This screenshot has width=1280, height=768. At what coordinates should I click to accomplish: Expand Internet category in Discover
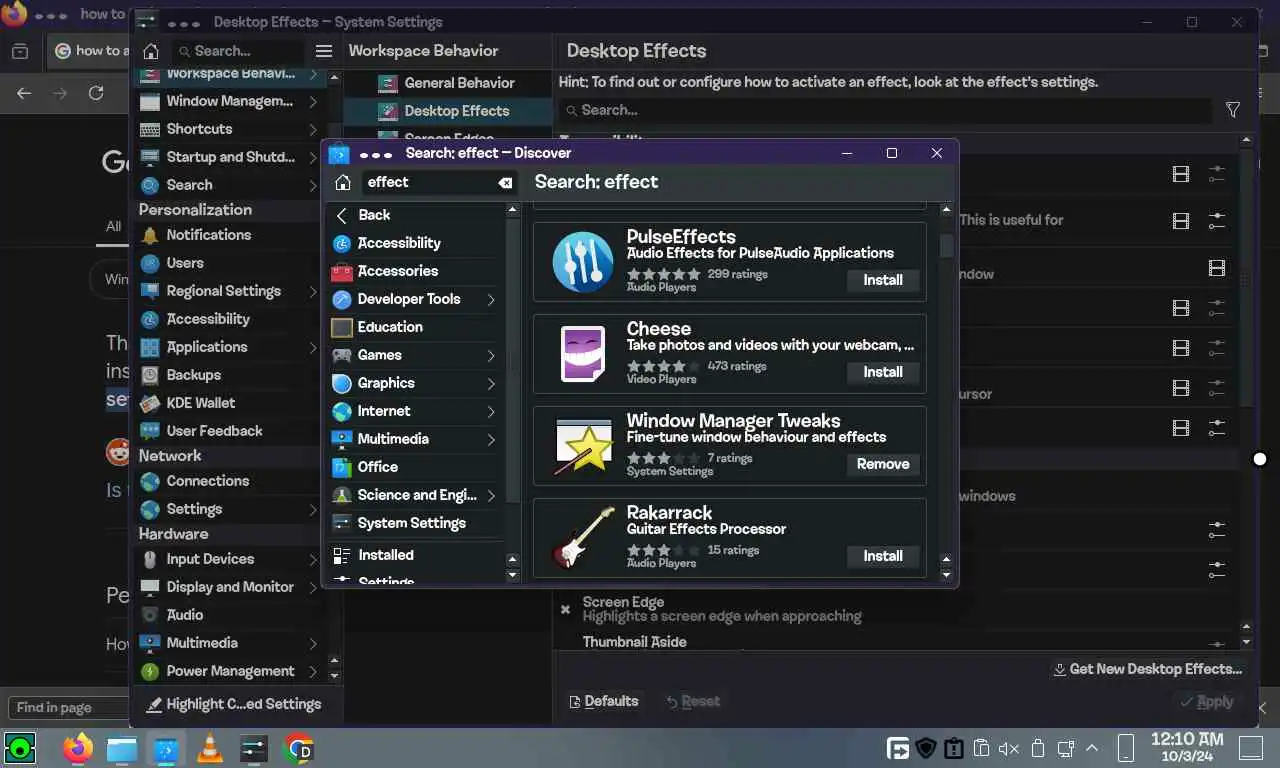pyautogui.click(x=491, y=411)
